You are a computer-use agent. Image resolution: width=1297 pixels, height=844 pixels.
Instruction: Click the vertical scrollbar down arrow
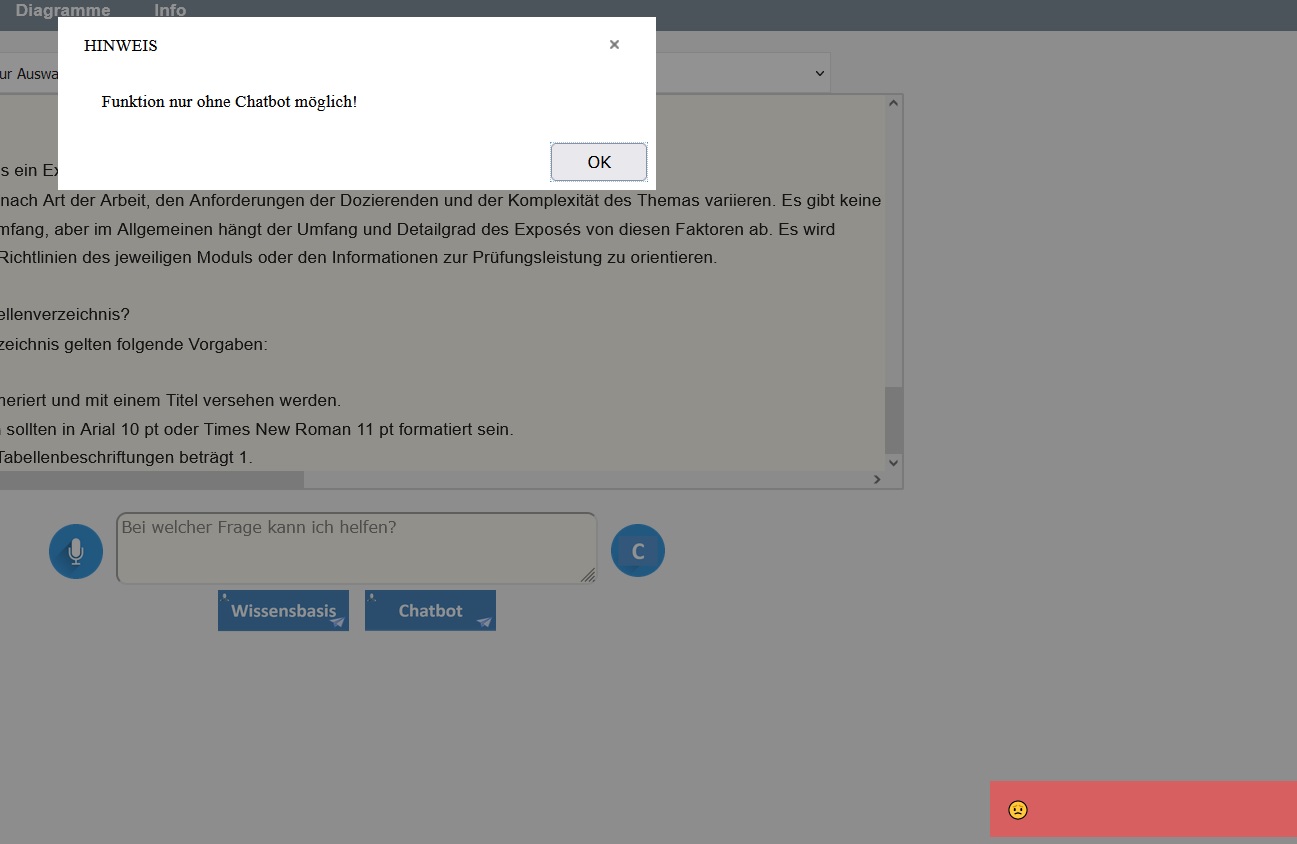[x=894, y=462]
